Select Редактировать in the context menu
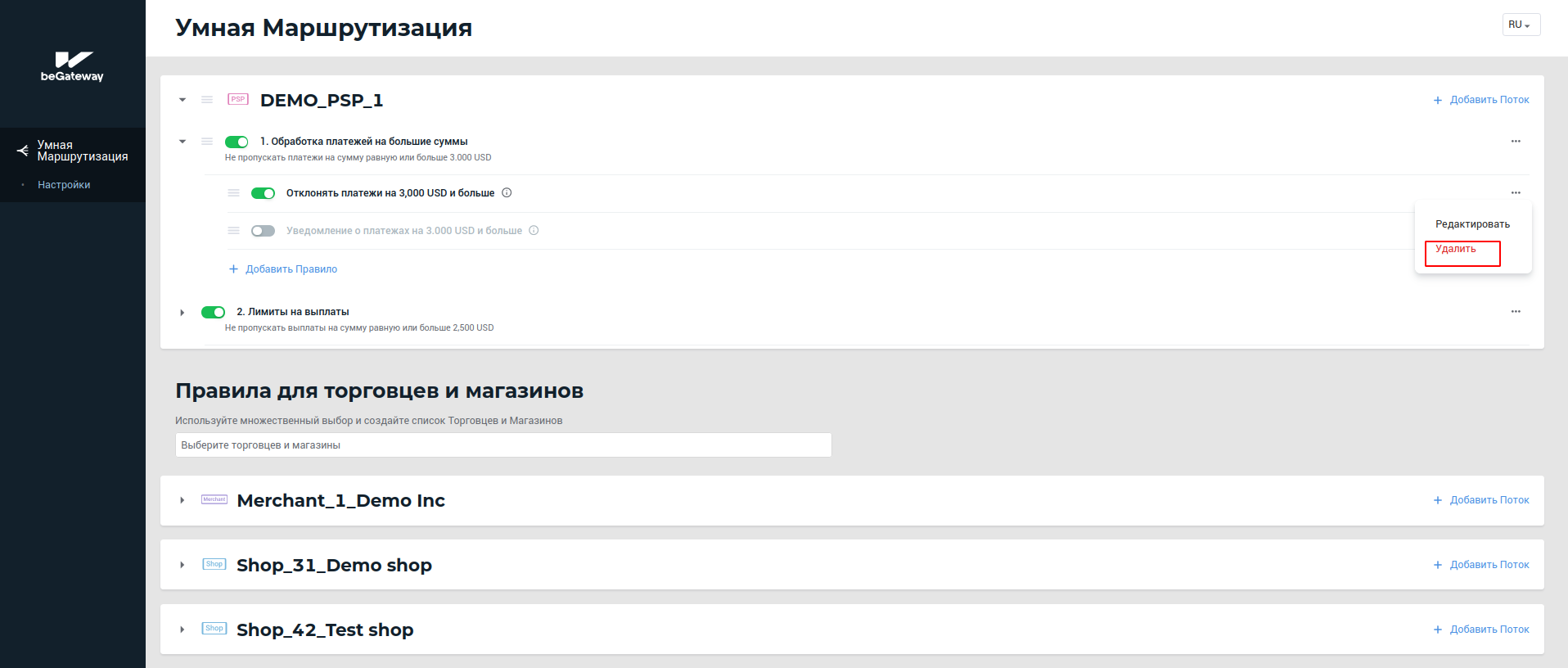 1471,224
